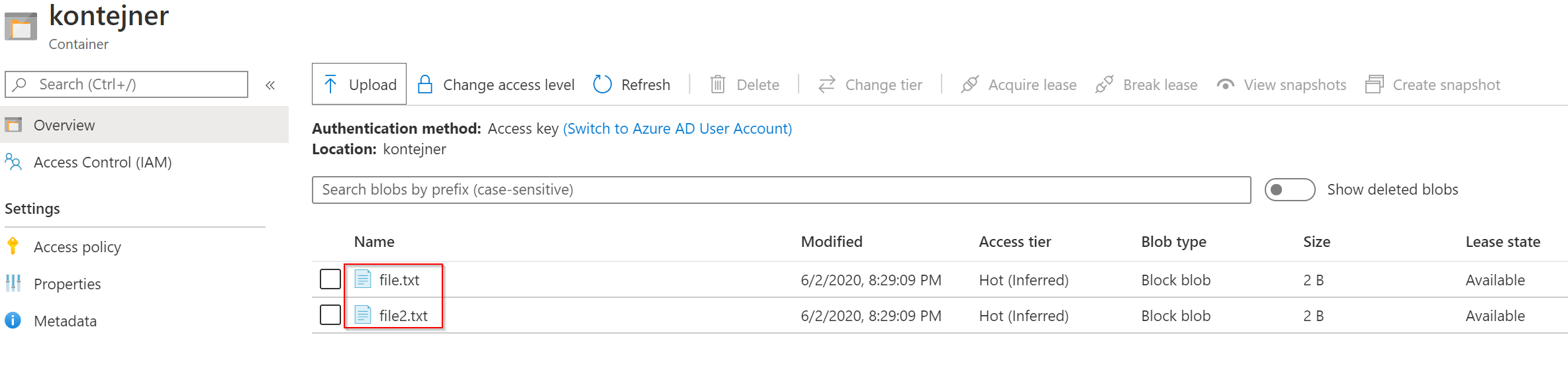Open the Properties settings page
This screenshot has width=1568, height=376.
pyautogui.click(x=67, y=284)
